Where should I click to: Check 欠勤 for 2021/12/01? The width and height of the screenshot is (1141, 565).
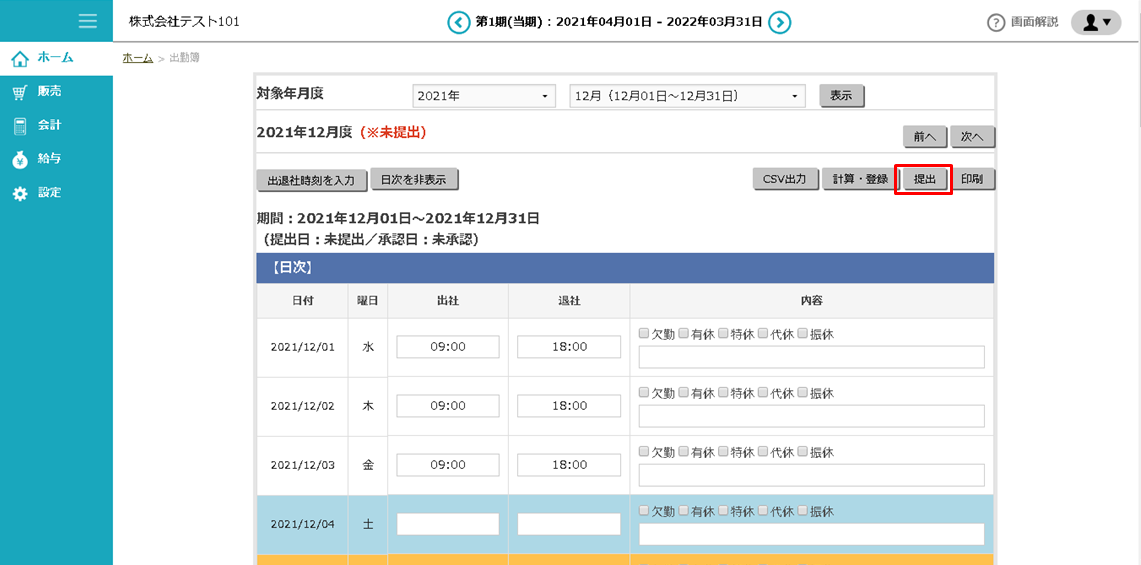tap(645, 334)
